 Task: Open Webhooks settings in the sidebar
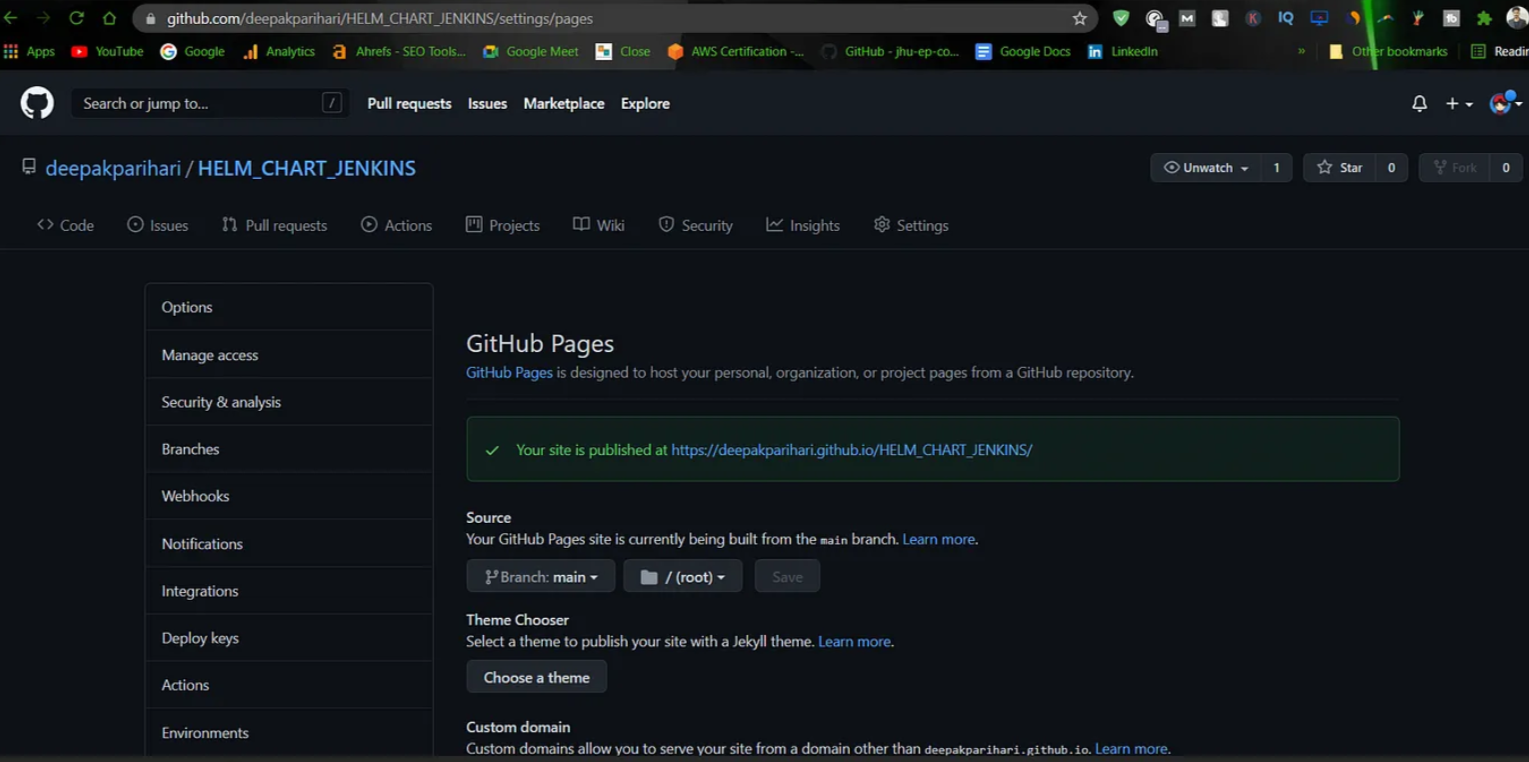coord(289,496)
